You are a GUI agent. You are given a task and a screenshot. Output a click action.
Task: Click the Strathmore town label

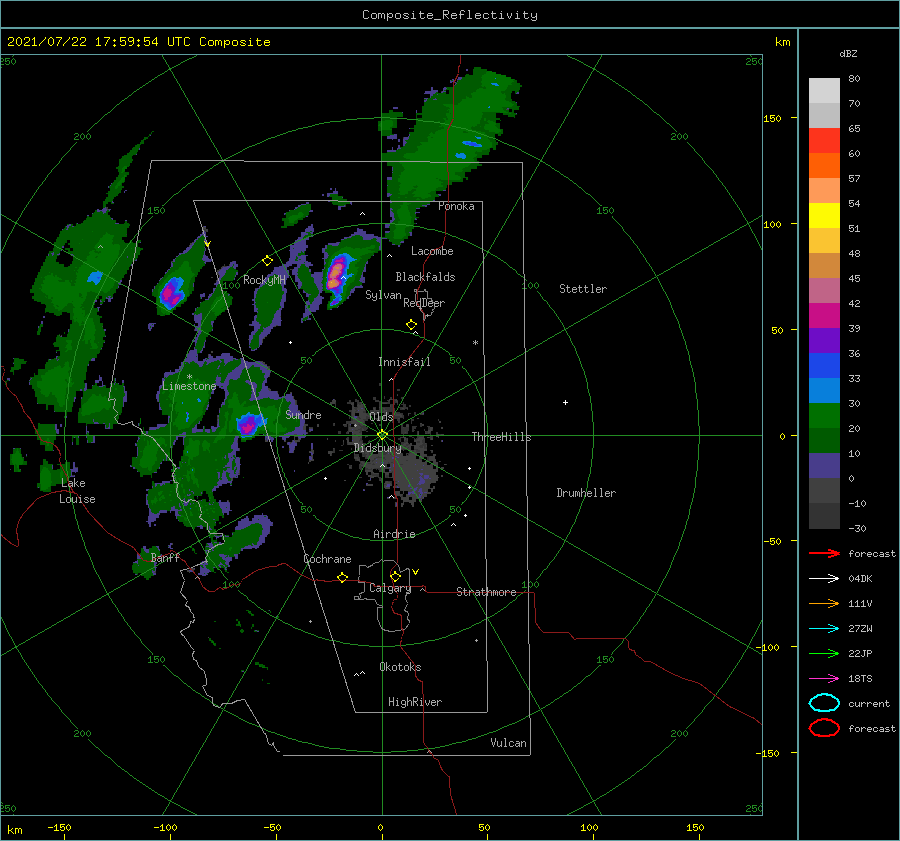point(486,592)
